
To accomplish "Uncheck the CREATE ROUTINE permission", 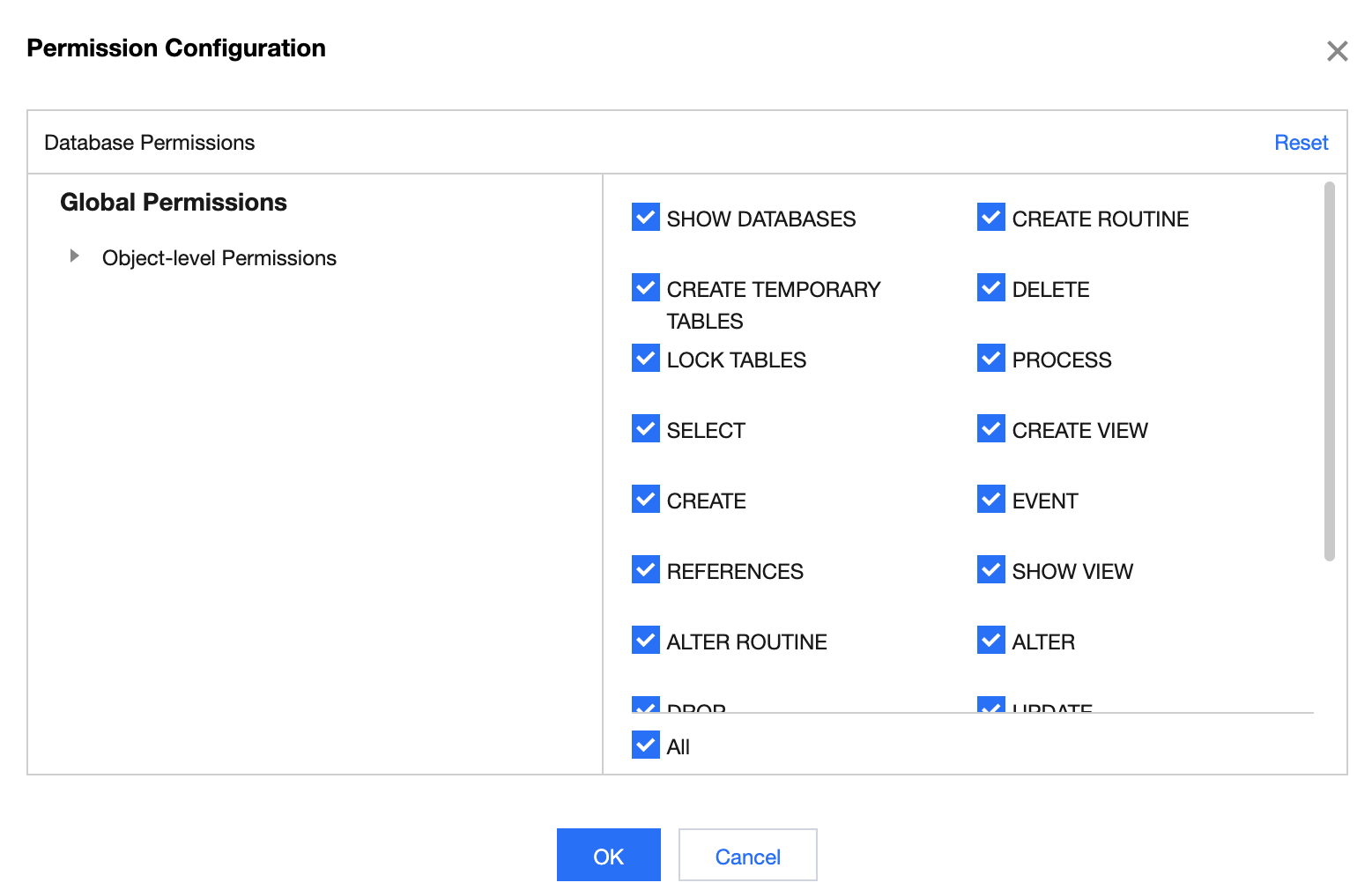I will tap(991, 217).
